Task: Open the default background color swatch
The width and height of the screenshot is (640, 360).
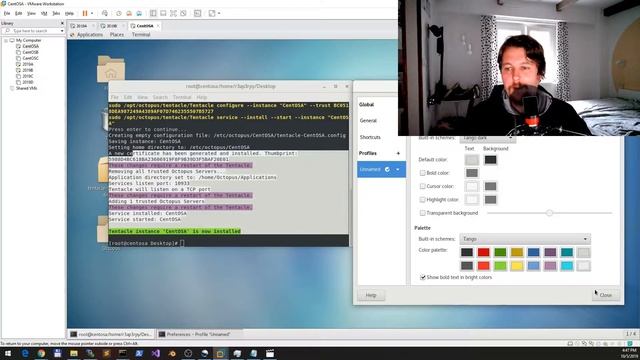Action: point(490,160)
